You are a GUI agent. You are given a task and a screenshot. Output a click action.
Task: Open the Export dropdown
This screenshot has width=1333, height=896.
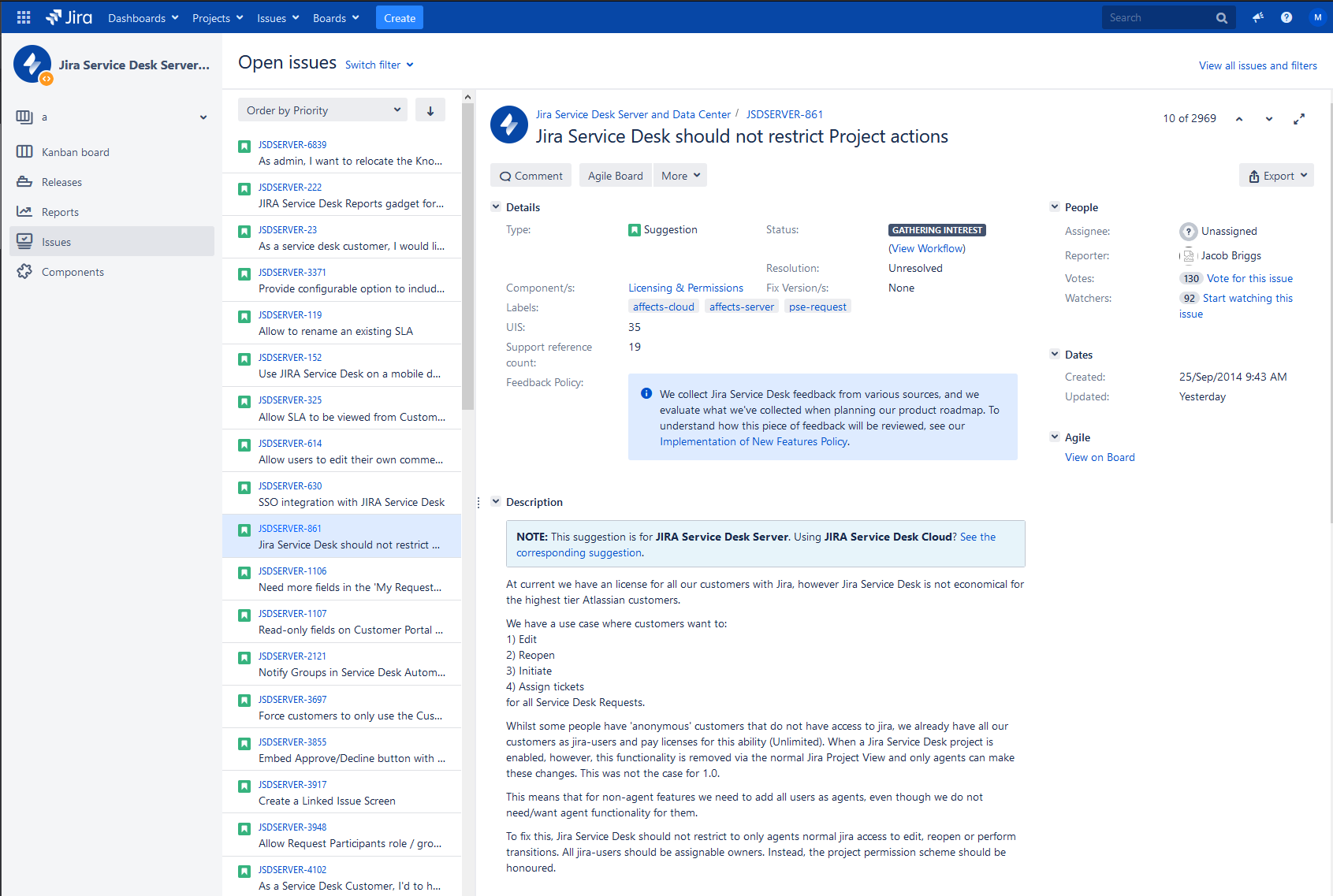[x=1277, y=176]
